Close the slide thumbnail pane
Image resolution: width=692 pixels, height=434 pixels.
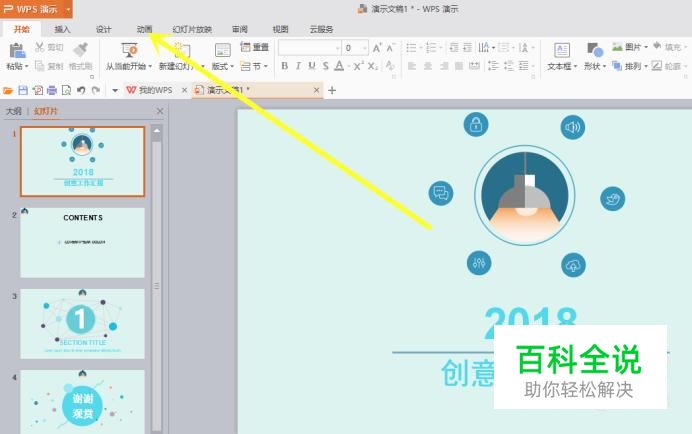(x=160, y=111)
